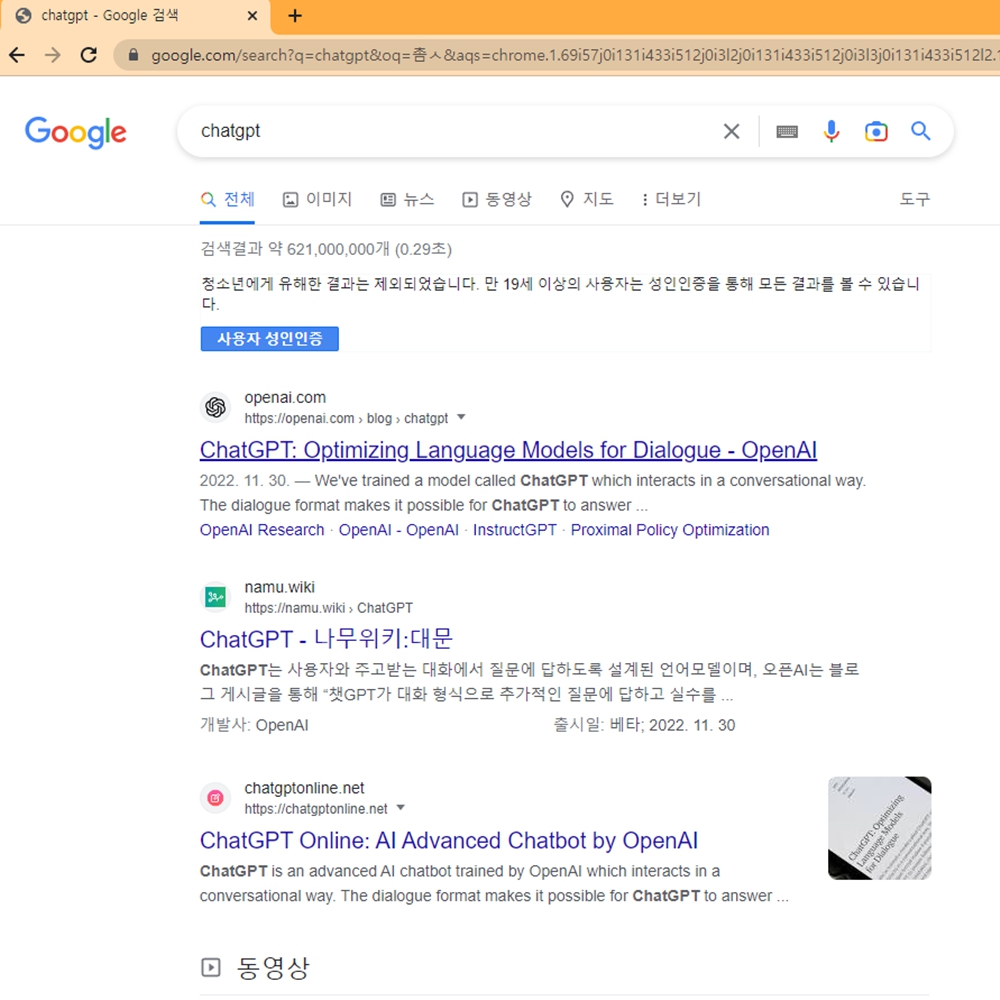Open the OpenAI - OpenAI sitelink
The width and height of the screenshot is (1000, 1000).
point(399,530)
